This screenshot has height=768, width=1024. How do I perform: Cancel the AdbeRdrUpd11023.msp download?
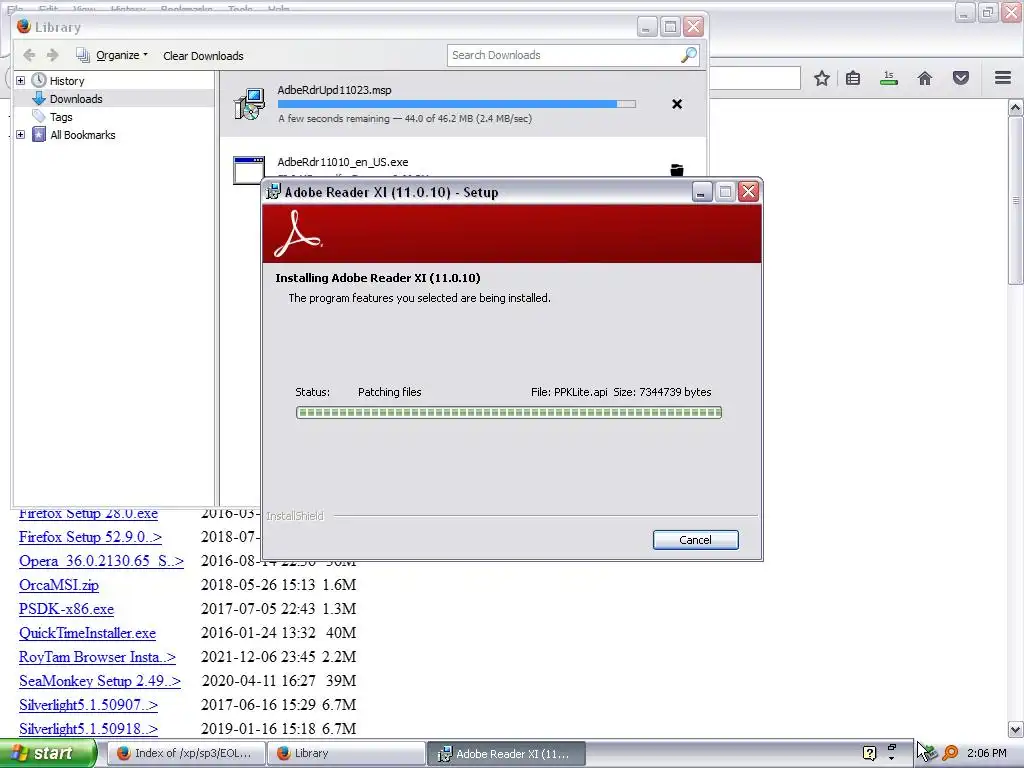[x=677, y=104]
